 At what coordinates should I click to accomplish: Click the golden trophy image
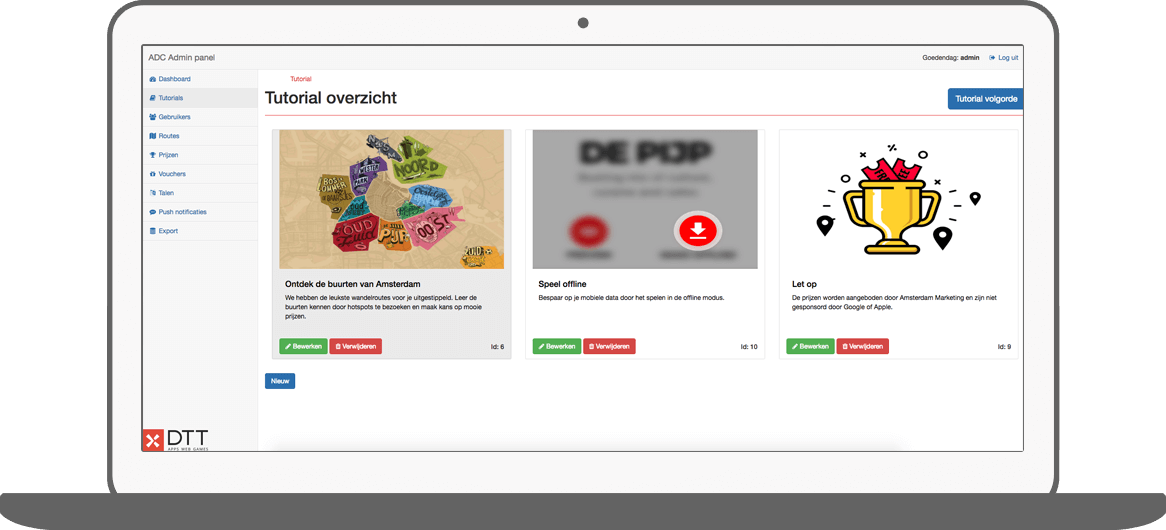click(899, 199)
